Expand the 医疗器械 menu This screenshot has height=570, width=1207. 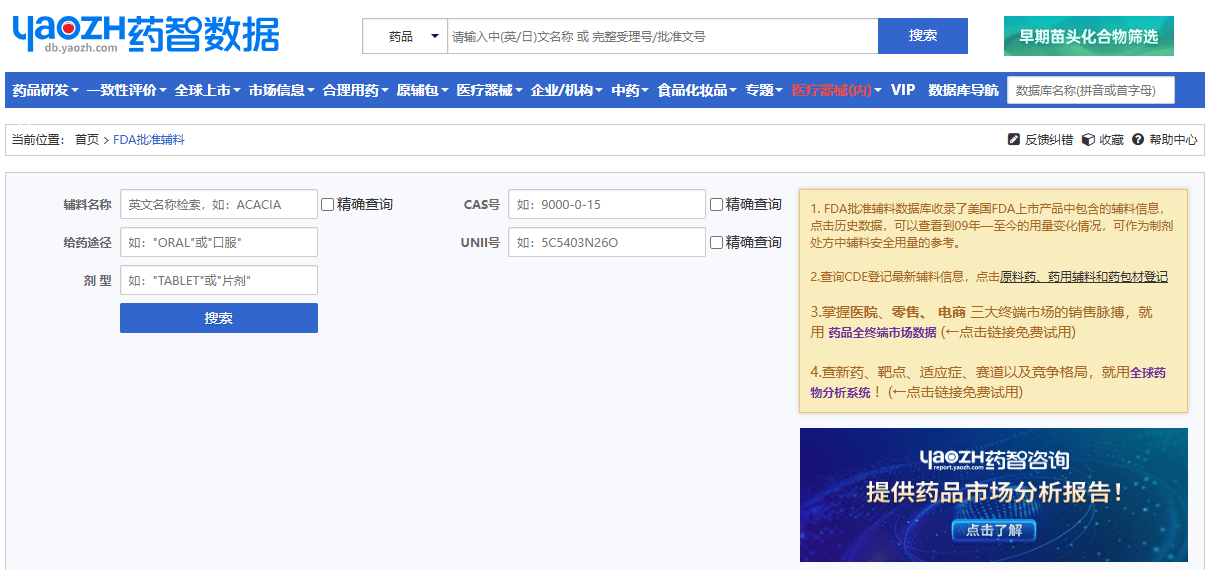pyautogui.click(x=489, y=90)
